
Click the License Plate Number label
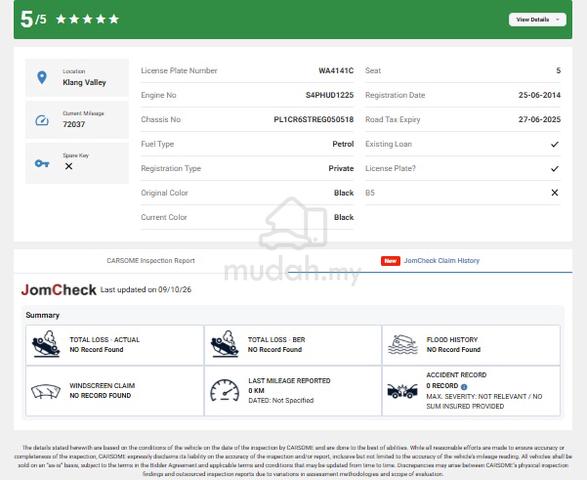coord(179,70)
